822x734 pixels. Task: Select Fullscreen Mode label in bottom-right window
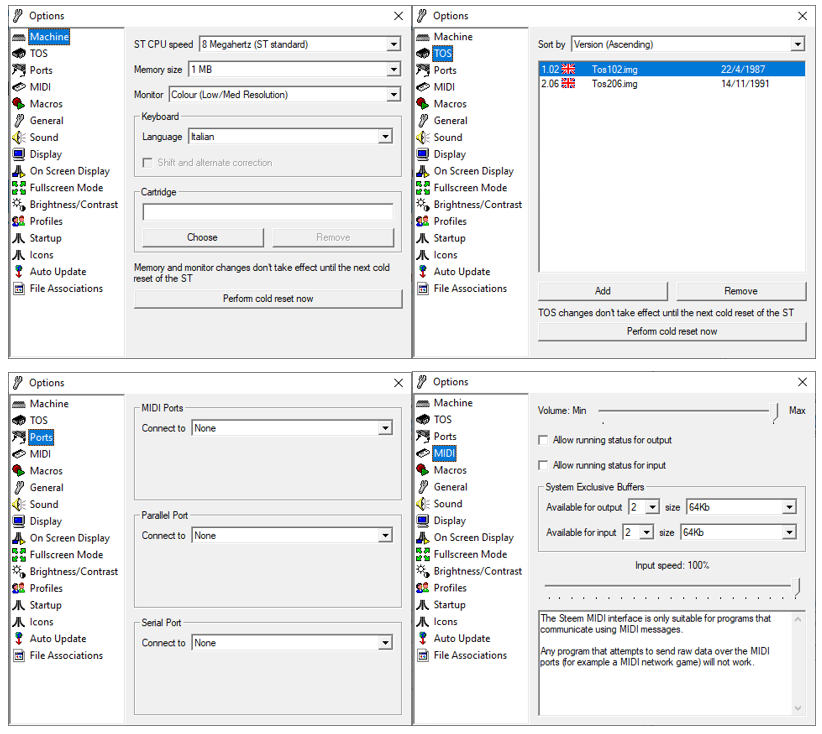tap(470, 554)
